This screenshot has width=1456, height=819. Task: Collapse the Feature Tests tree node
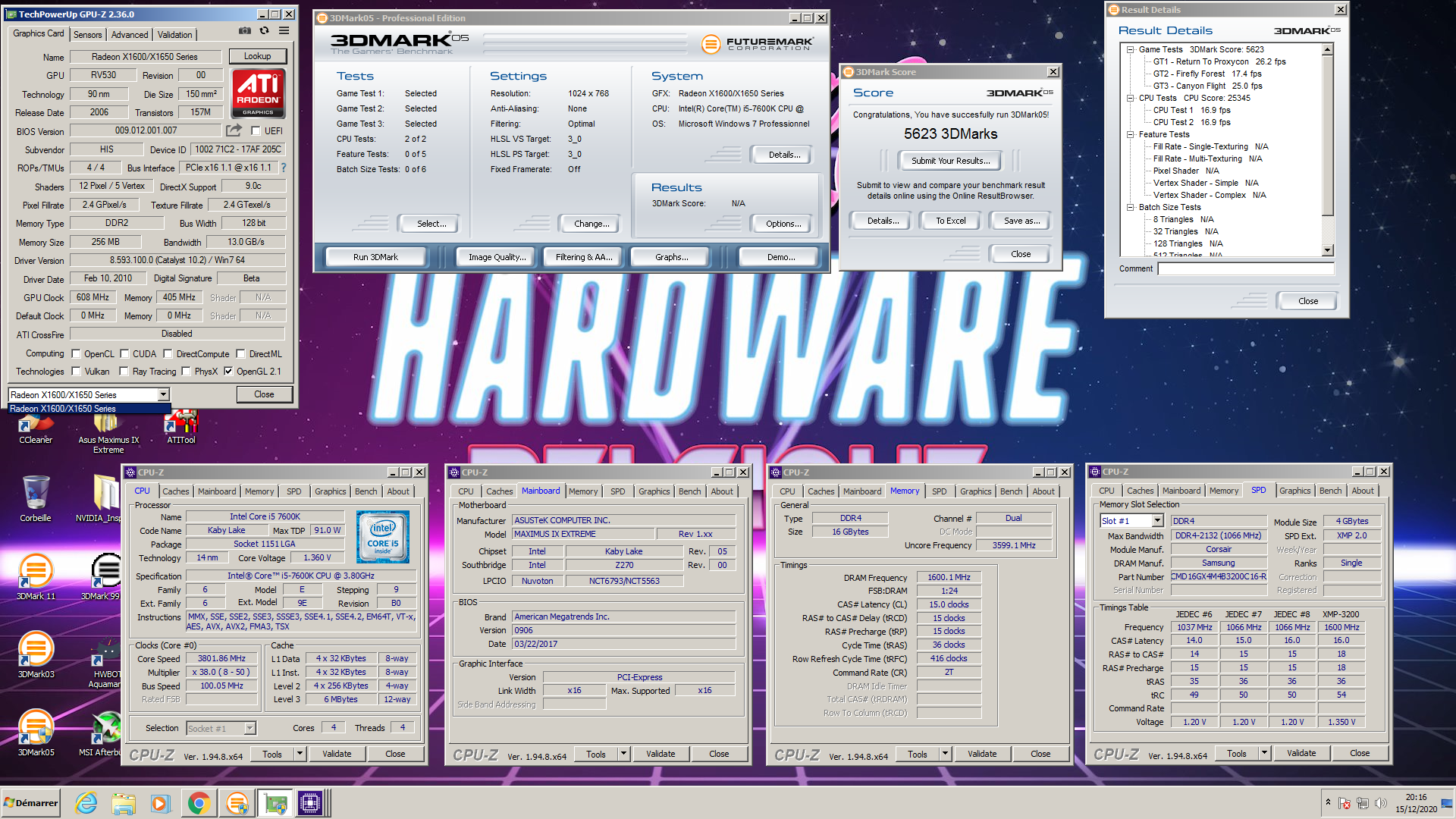click(x=1130, y=134)
